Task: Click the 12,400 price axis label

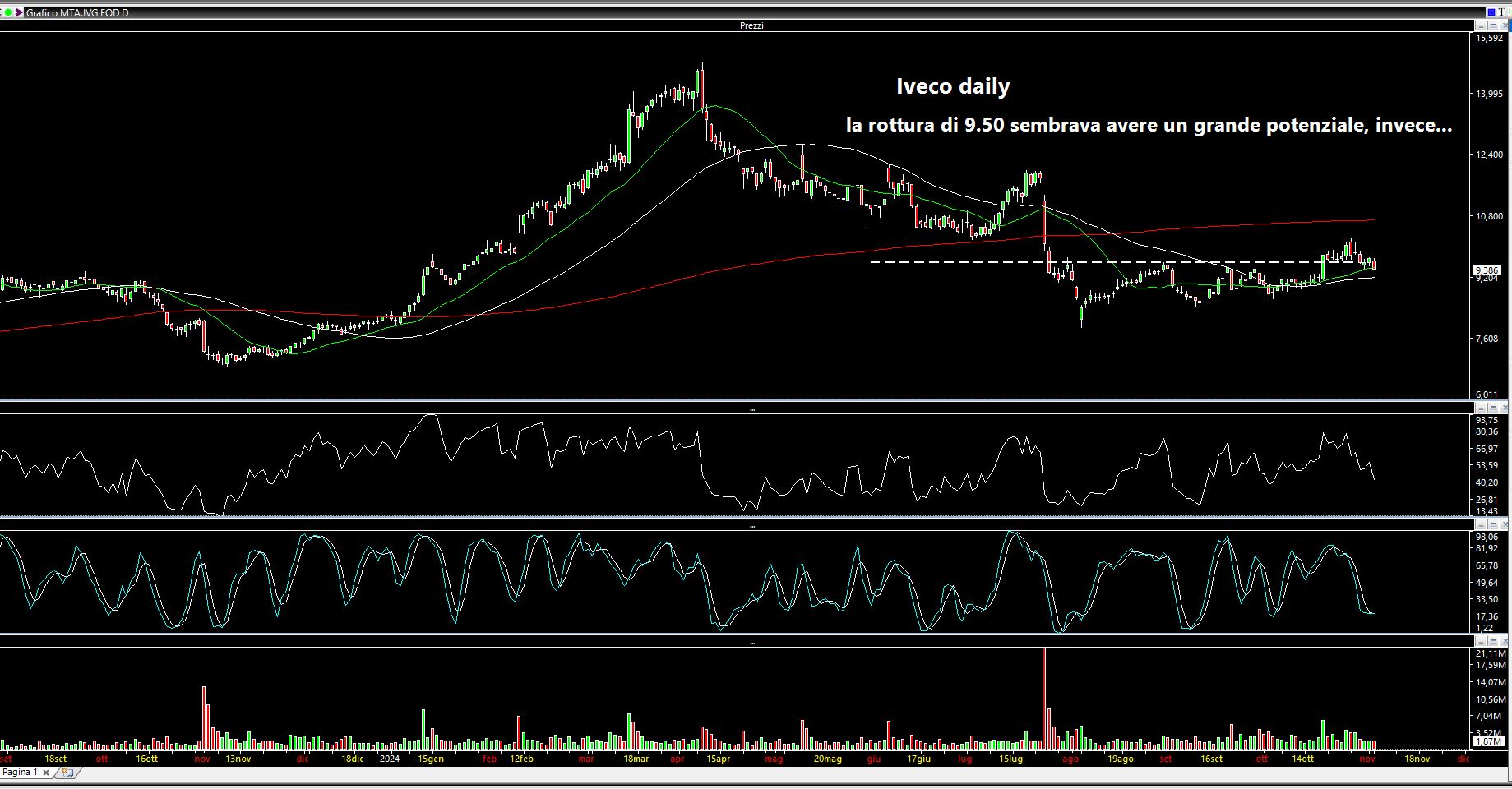Action: point(1490,155)
